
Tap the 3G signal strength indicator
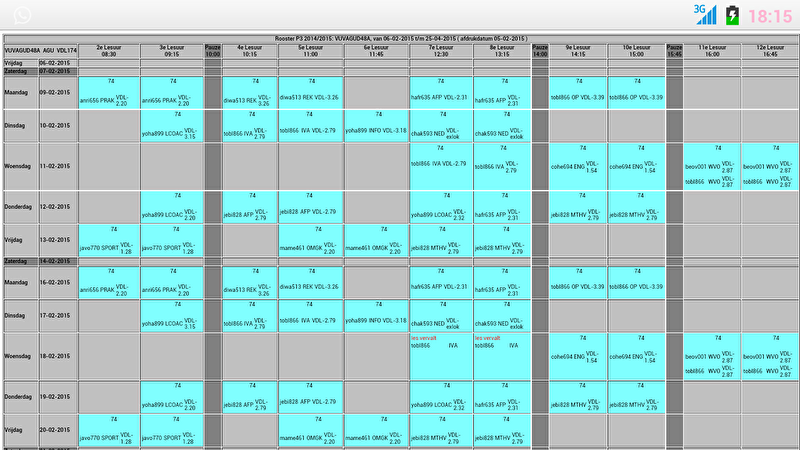704,13
